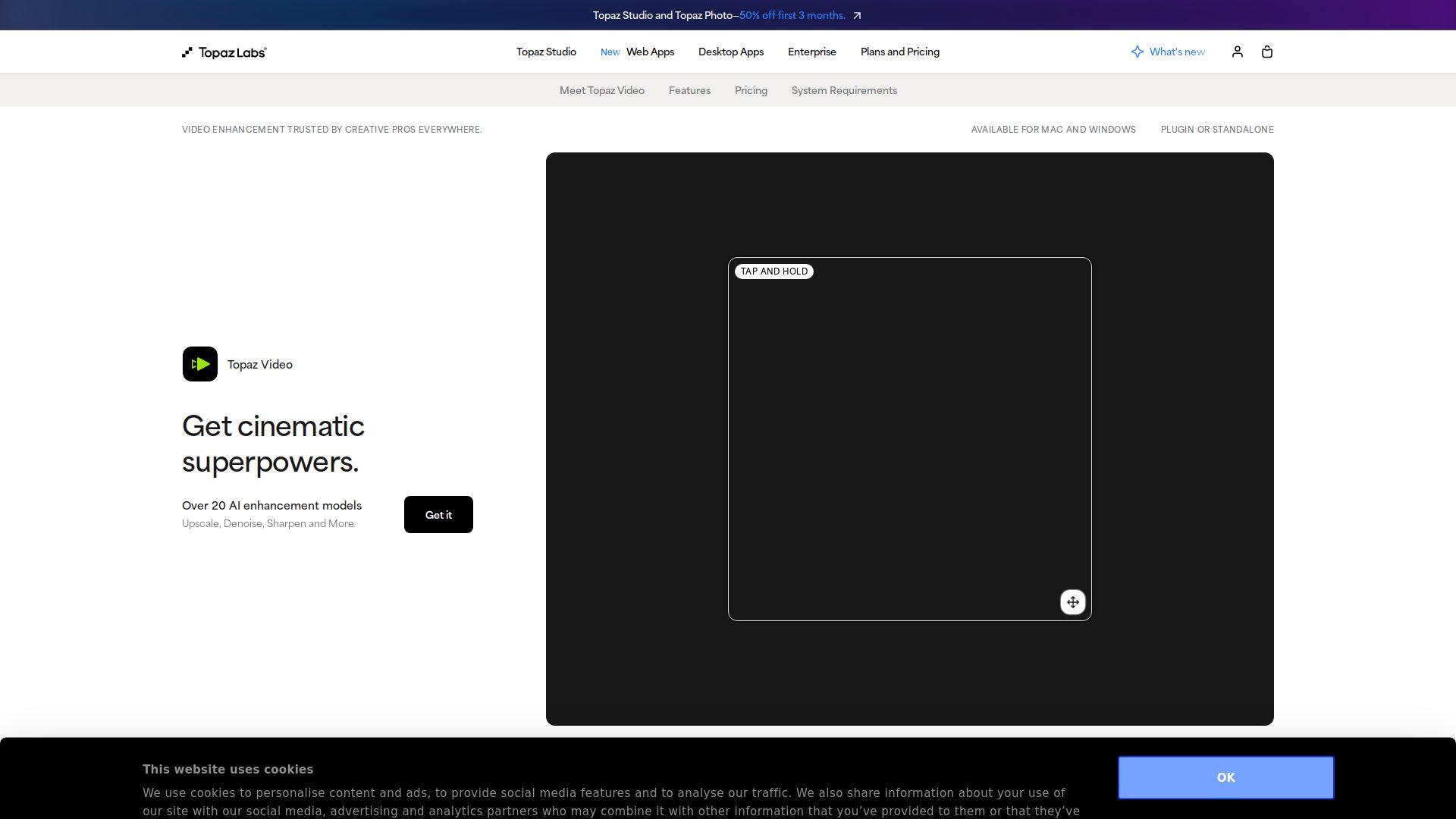Click the Topaz Video product name text
This screenshot has width=1456, height=819.
pyautogui.click(x=260, y=365)
